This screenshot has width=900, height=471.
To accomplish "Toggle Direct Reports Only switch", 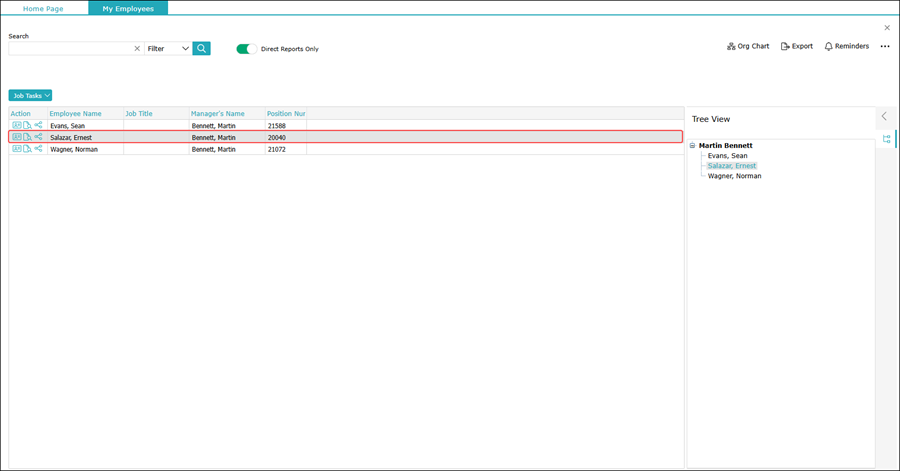I will (x=246, y=48).
